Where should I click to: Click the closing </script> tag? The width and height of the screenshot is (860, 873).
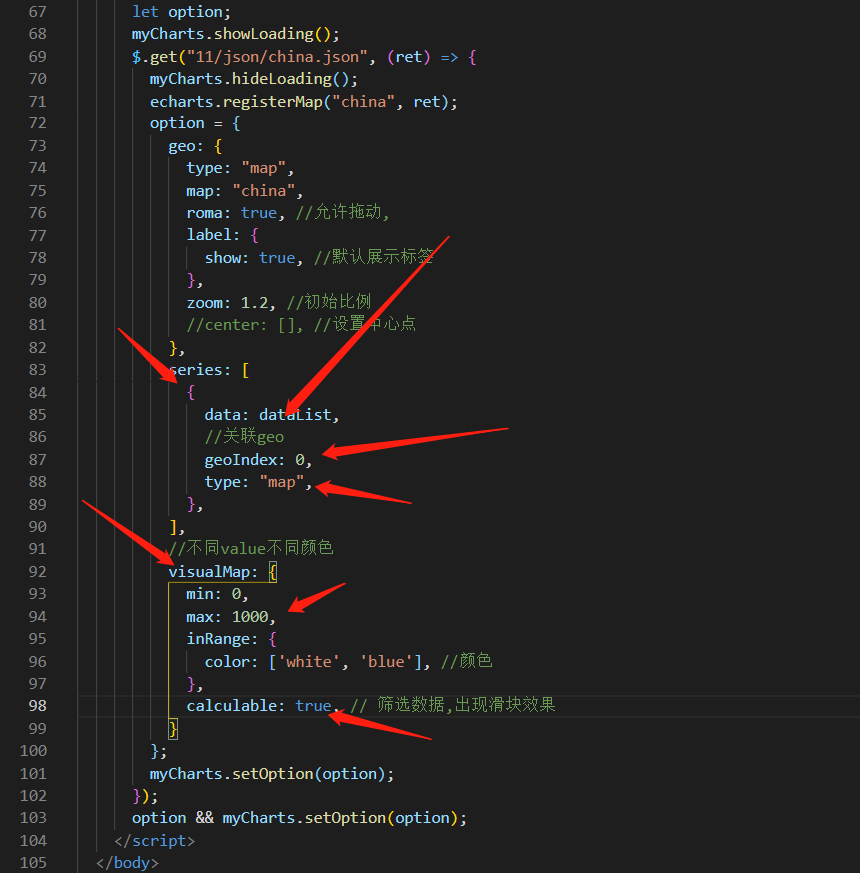click(x=155, y=841)
